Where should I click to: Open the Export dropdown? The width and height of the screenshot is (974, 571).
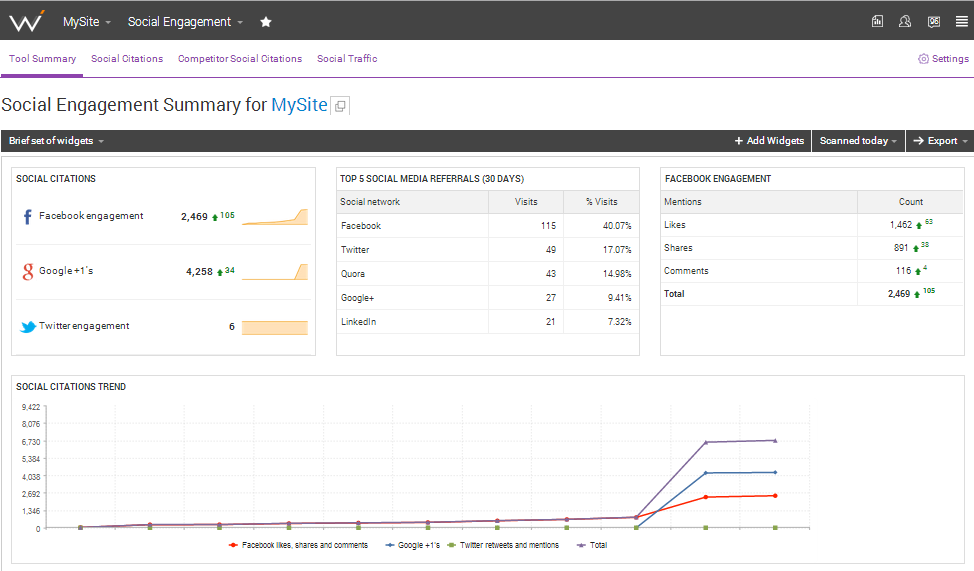point(940,141)
